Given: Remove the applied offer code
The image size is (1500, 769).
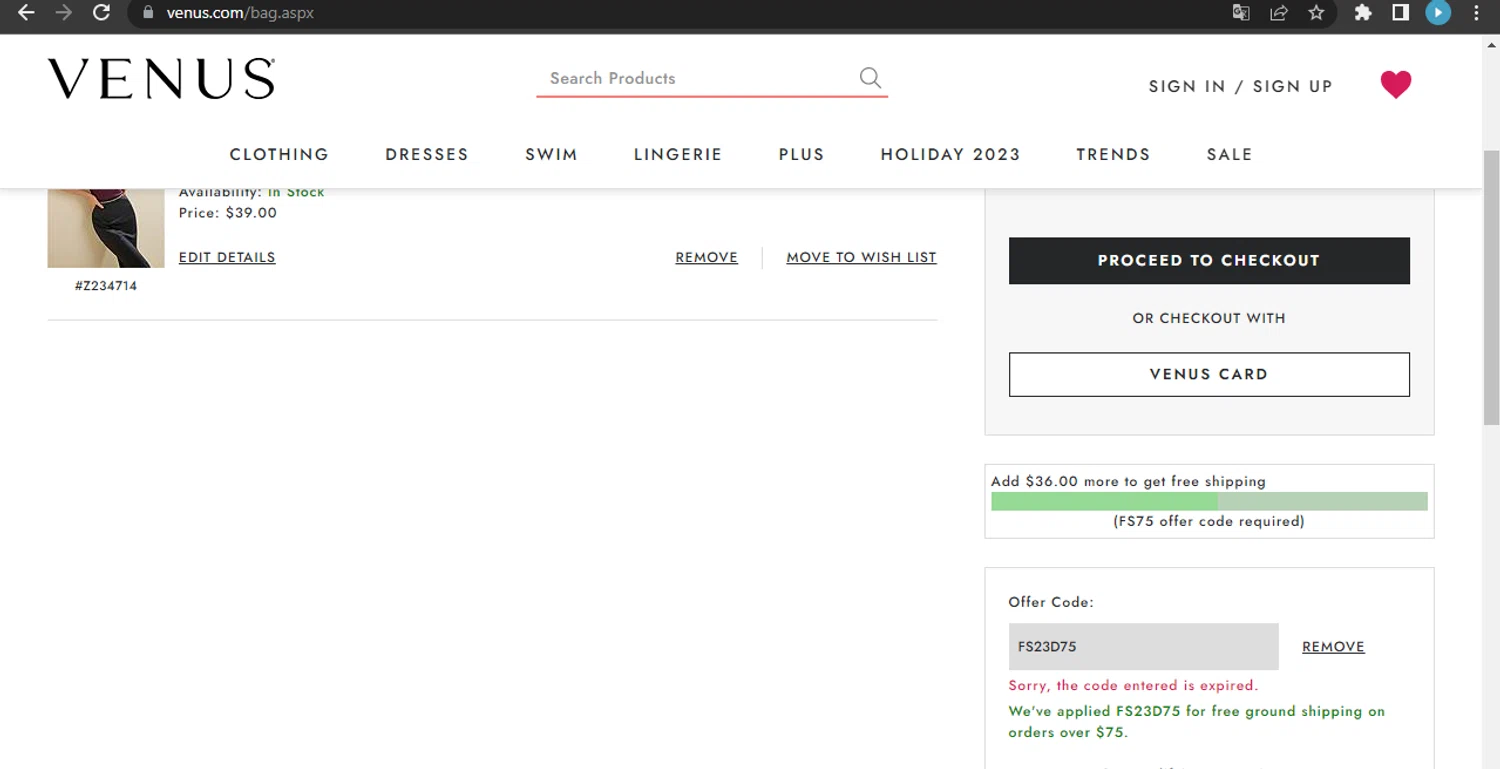Looking at the screenshot, I should pyautogui.click(x=1333, y=647).
